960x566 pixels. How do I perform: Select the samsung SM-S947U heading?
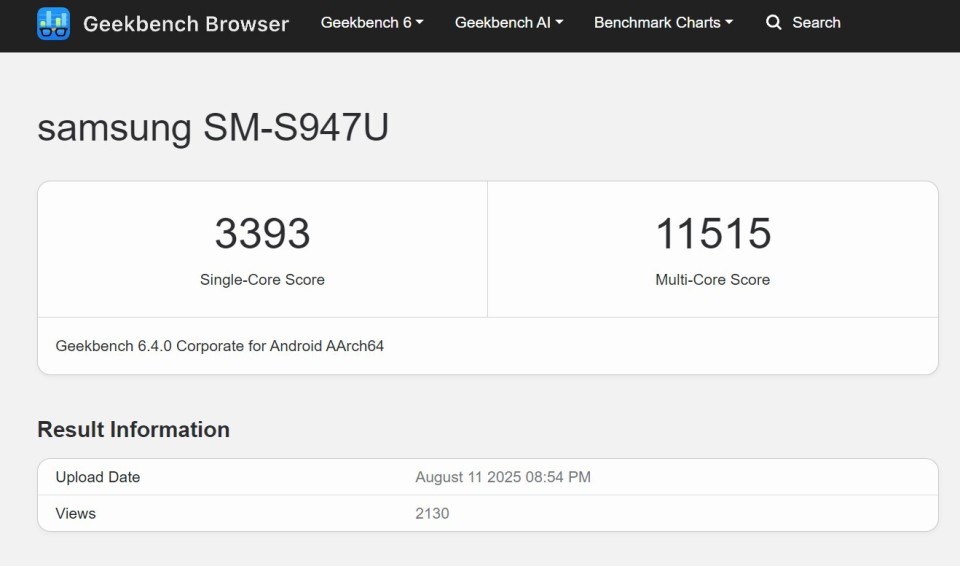213,127
